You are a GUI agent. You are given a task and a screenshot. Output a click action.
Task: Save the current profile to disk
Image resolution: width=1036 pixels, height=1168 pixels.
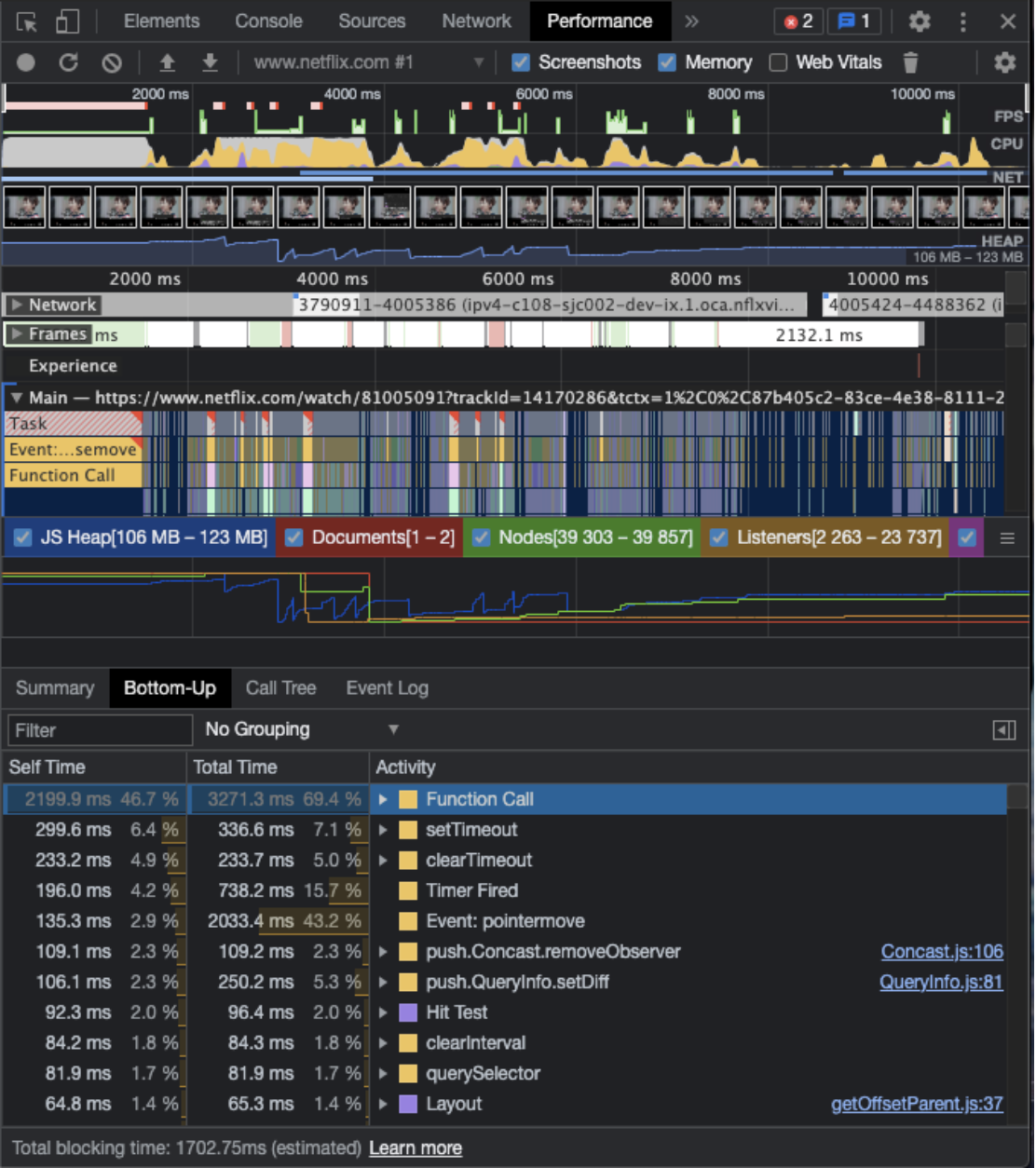211,62
